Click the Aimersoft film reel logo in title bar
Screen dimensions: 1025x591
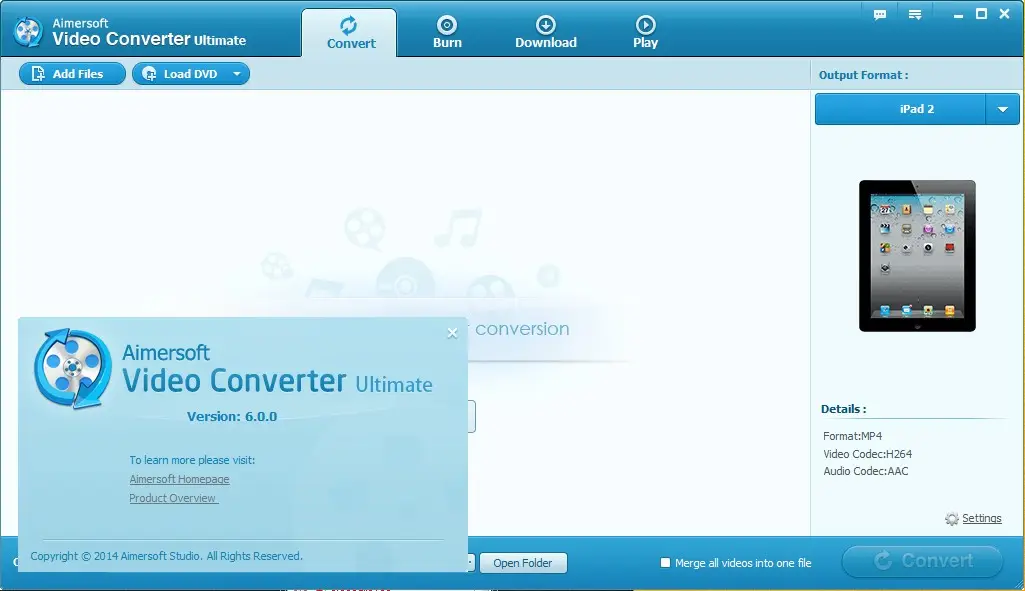[x=28, y=31]
